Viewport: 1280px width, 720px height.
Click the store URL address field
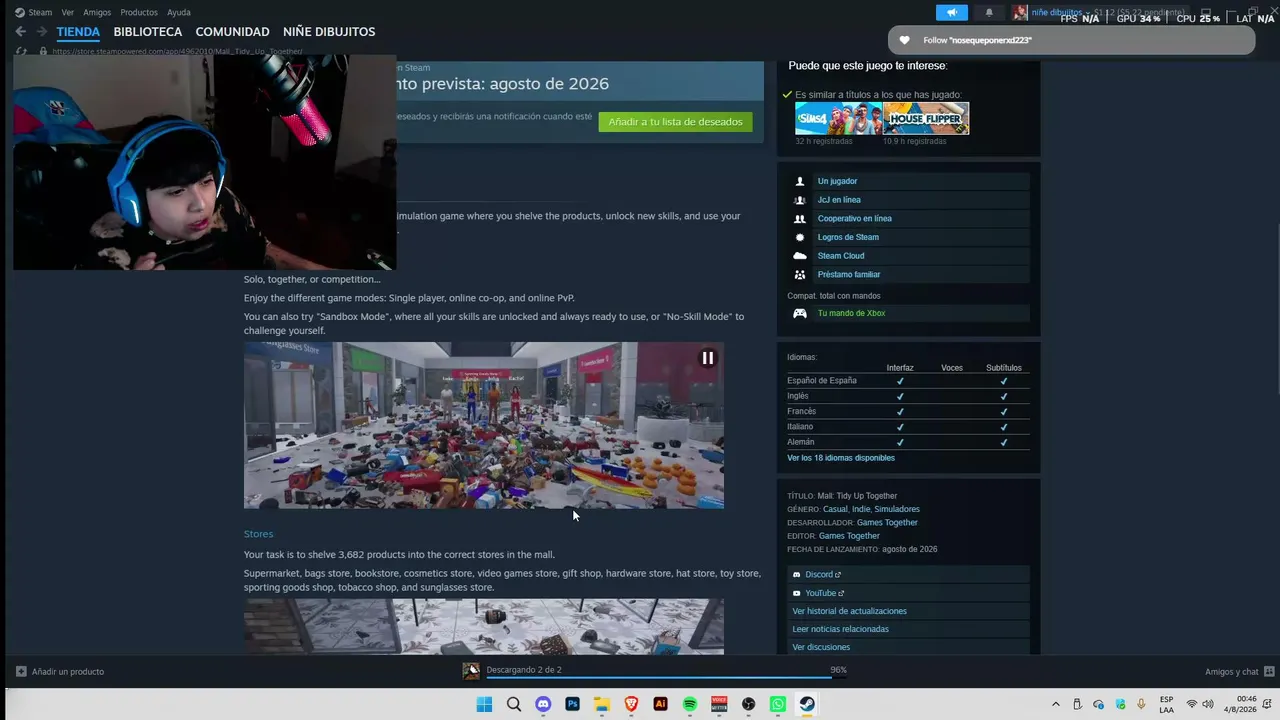178,51
